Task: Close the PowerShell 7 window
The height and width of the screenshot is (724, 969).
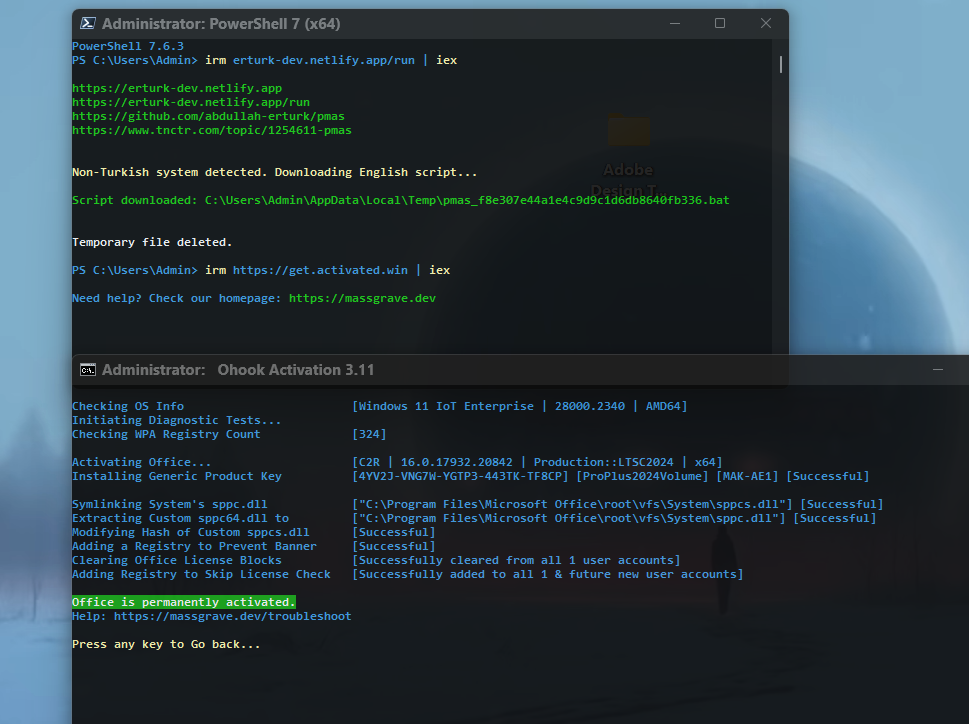Action: 766,23
